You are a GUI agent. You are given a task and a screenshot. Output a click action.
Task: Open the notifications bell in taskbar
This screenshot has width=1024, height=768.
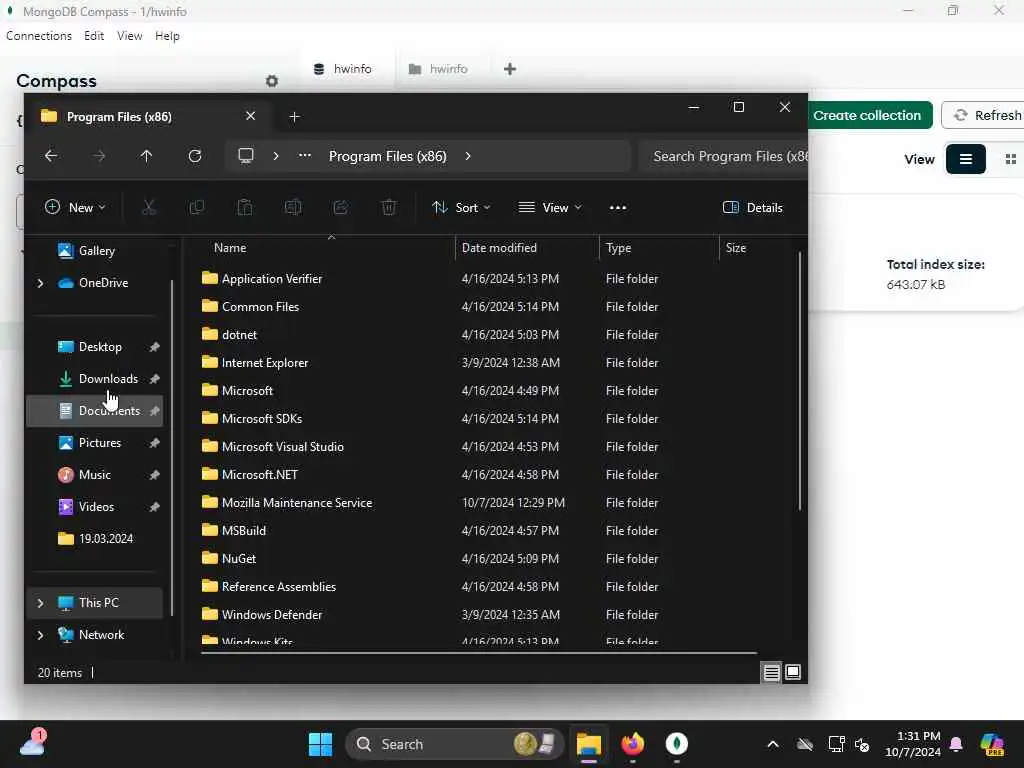click(x=956, y=744)
